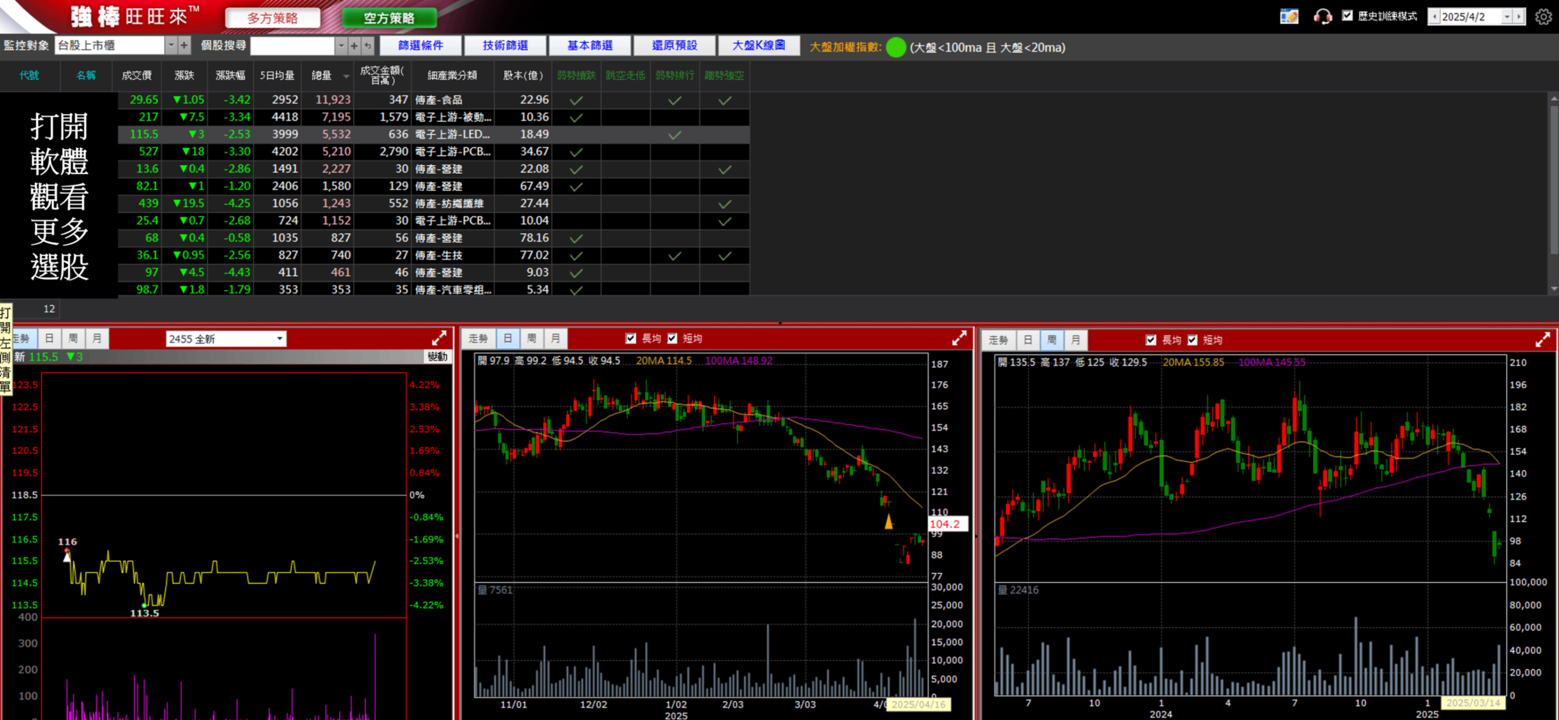This screenshot has height=720, width=1559.
Task: Click the 還原預設 button
Action: point(674,46)
